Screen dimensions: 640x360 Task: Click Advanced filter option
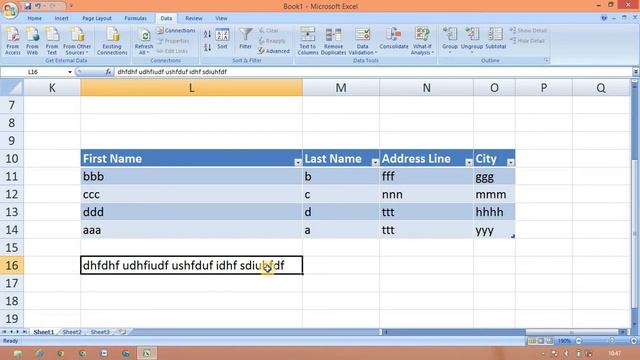tap(273, 51)
